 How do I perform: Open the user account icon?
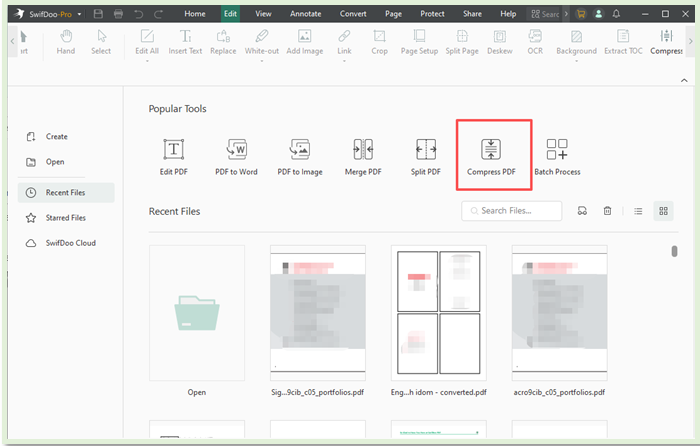click(x=598, y=14)
